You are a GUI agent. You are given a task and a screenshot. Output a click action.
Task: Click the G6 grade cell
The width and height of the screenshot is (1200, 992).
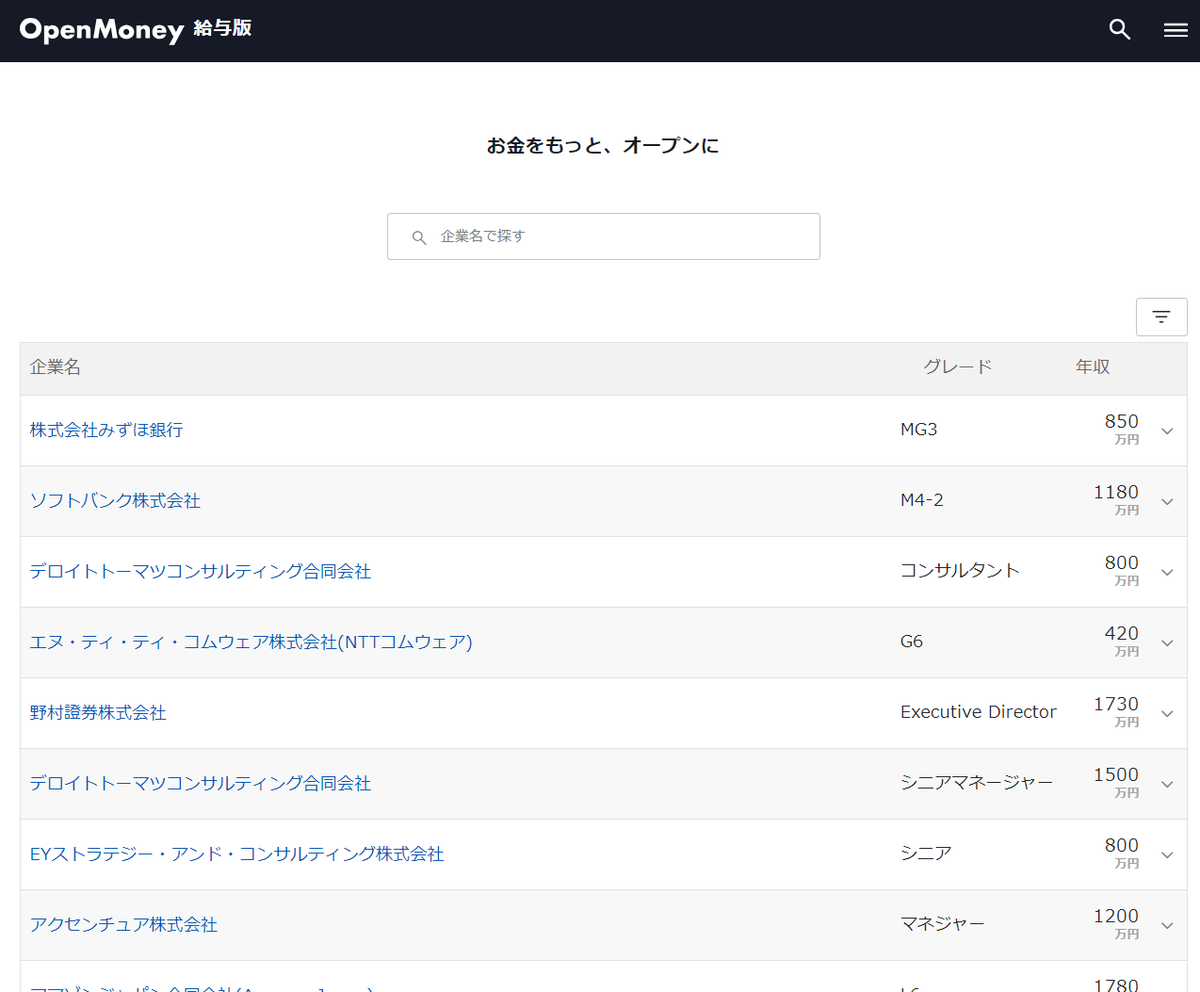click(912, 642)
